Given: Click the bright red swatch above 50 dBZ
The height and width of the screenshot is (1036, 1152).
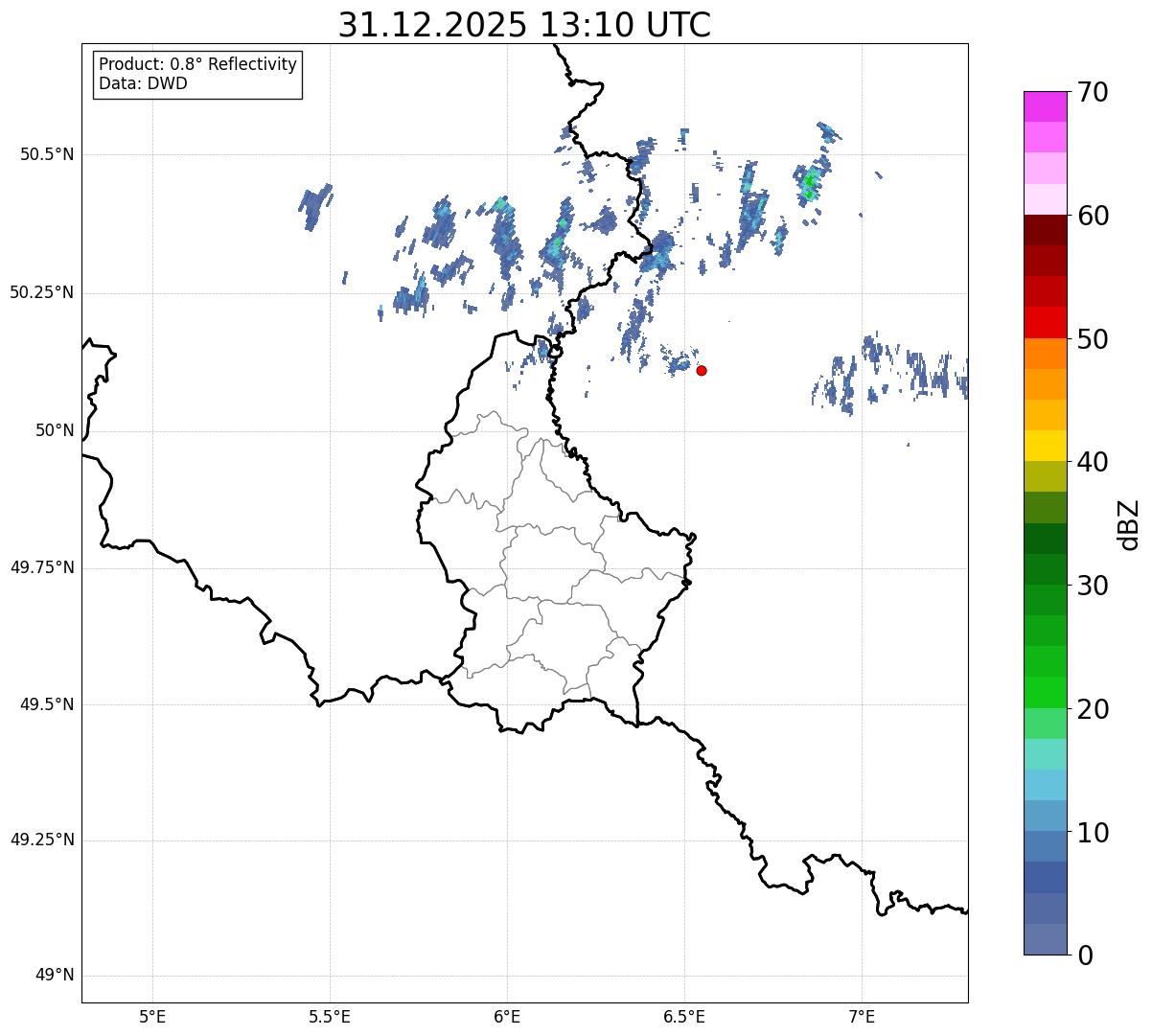Looking at the screenshot, I should click(x=1045, y=322).
